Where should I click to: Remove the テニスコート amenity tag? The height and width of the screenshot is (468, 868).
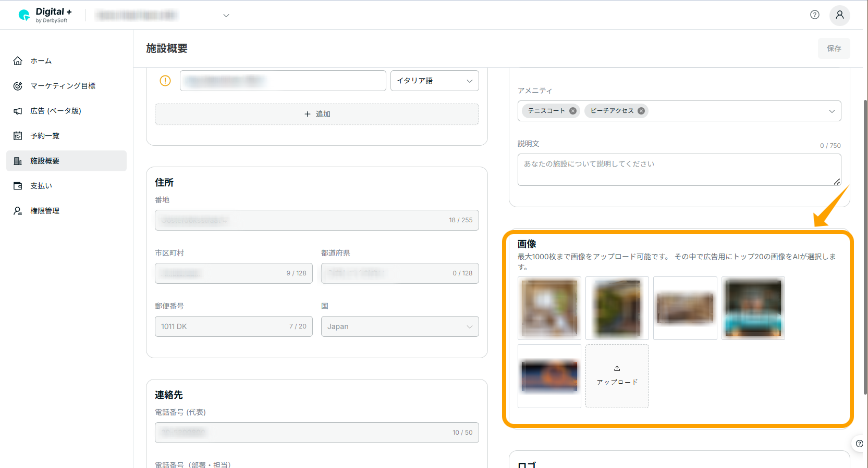point(573,111)
